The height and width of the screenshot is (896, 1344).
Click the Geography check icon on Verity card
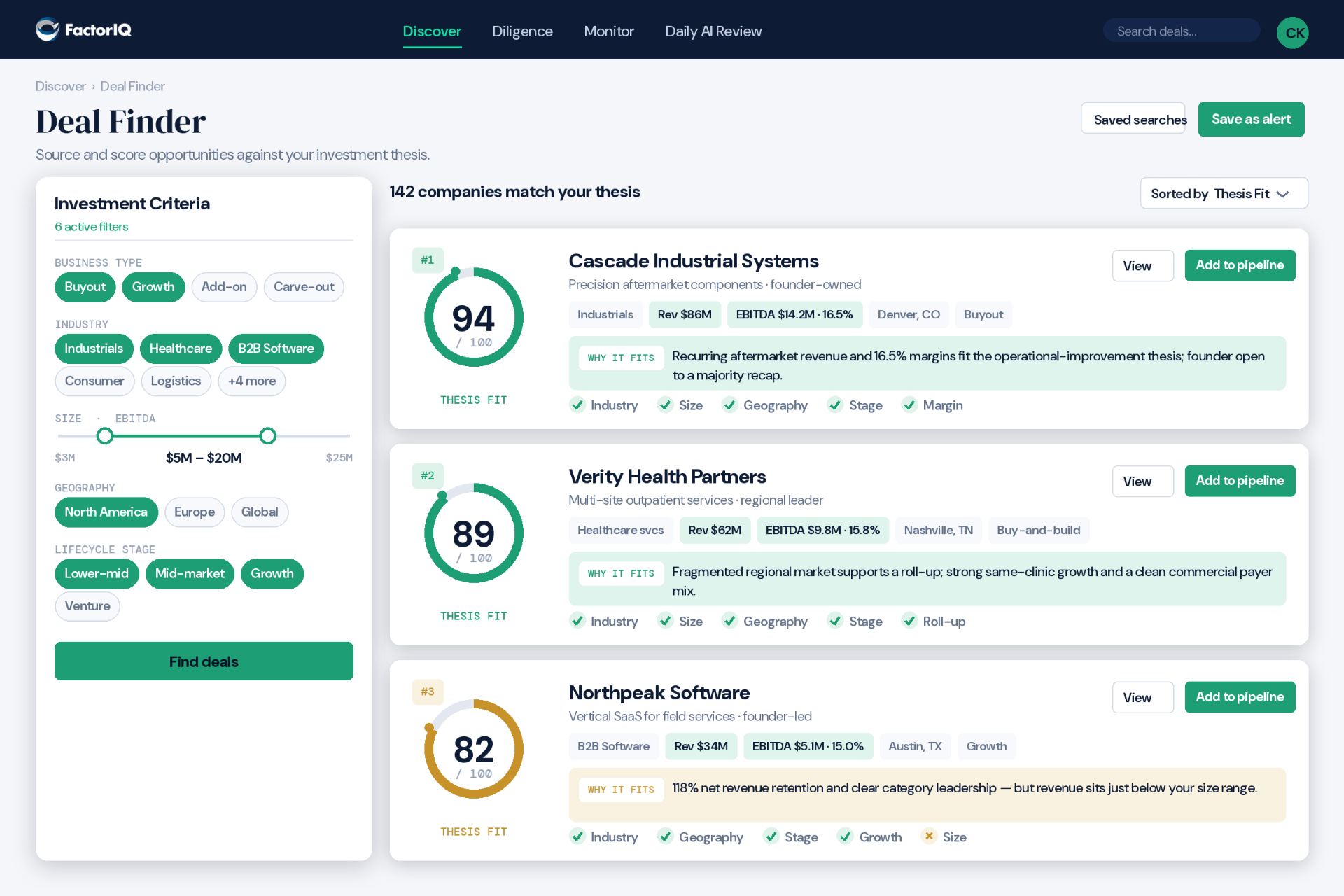[730, 621]
